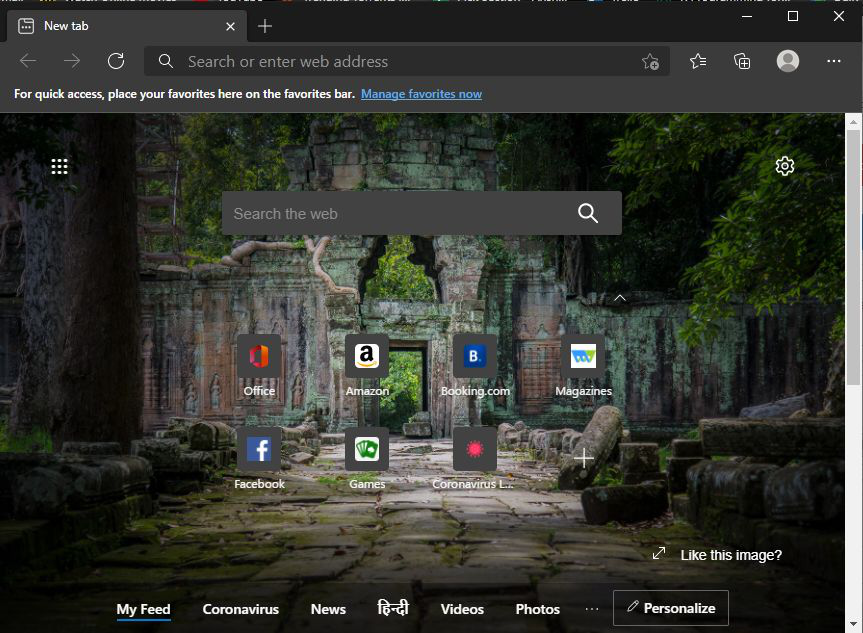Switch to the Coronavirus feed tab

[241, 609]
